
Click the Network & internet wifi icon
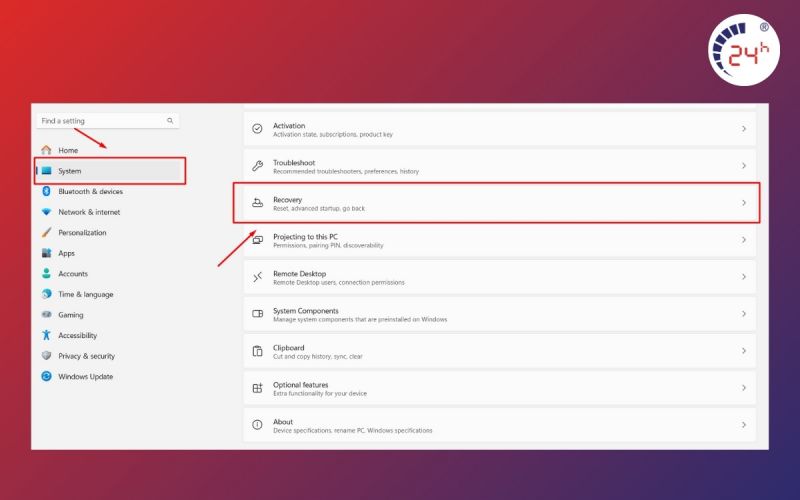click(46, 212)
